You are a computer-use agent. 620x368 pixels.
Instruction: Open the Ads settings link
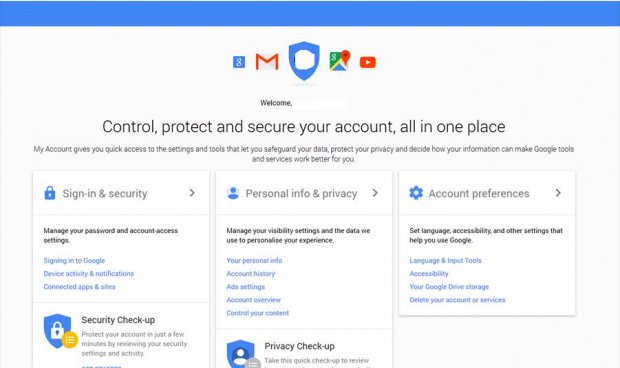(x=246, y=287)
